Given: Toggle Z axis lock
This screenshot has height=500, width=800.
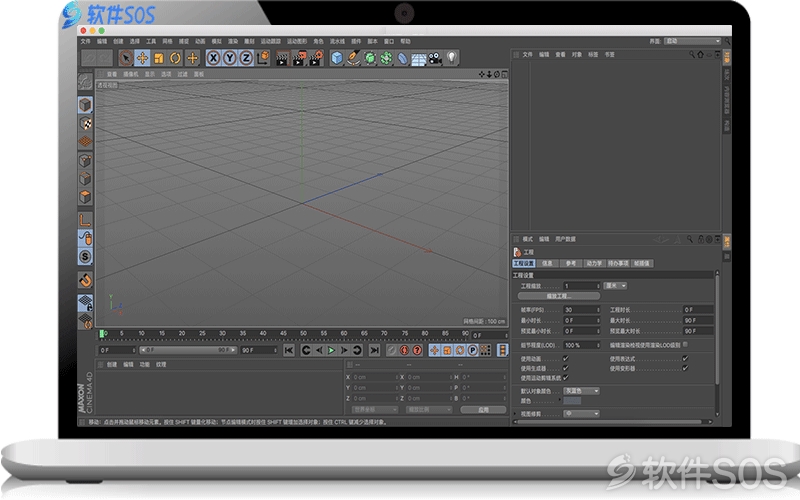Looking at the screenshot, I should tap(246, 58).
